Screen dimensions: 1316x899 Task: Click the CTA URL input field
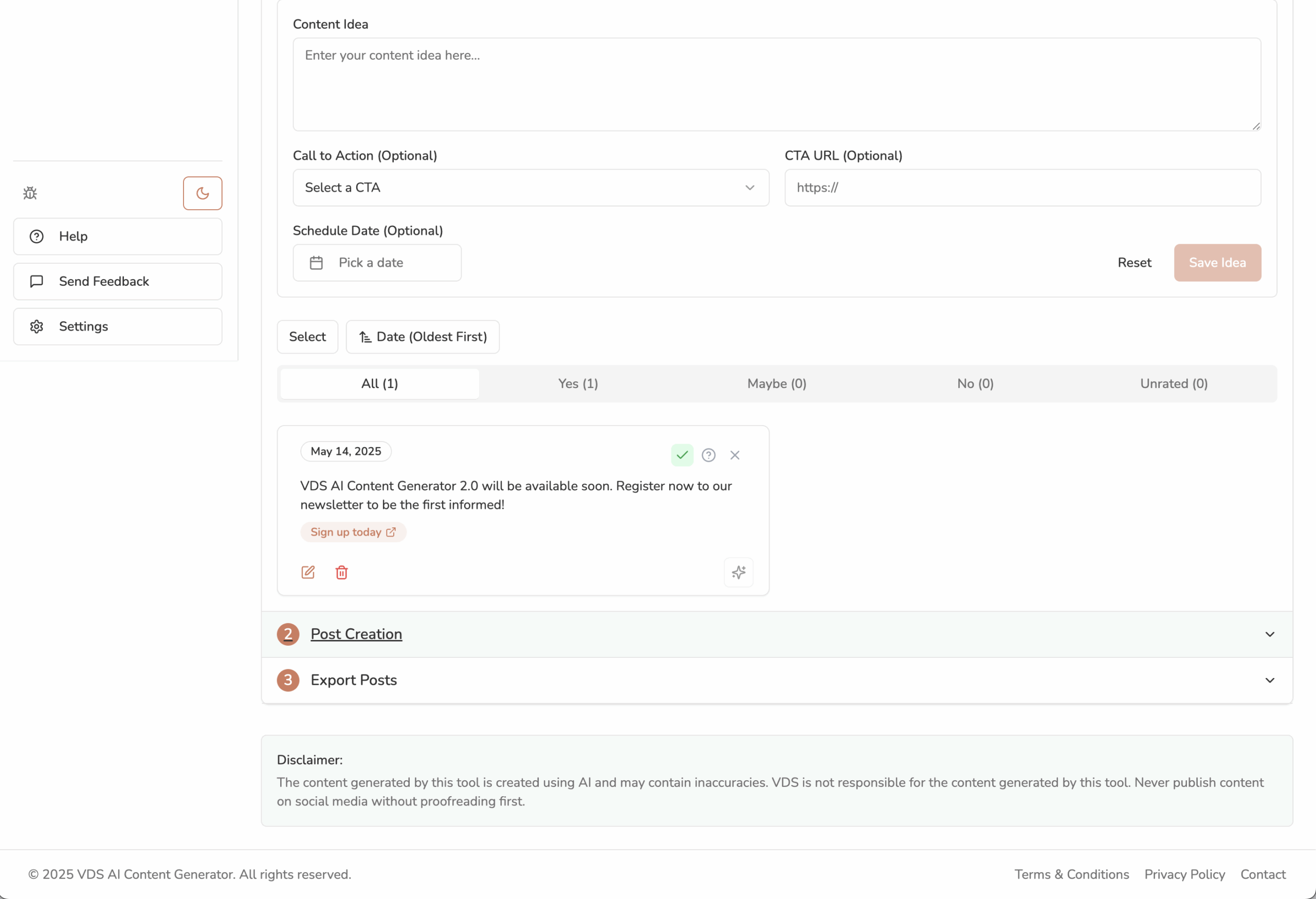[x=1022, y=188]
